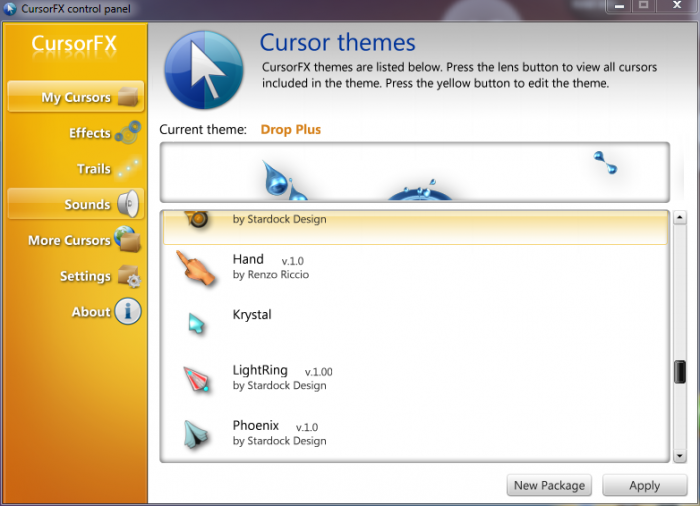Click the large blue cursor logo
This screenshot has width=700, height=506.
204,70
